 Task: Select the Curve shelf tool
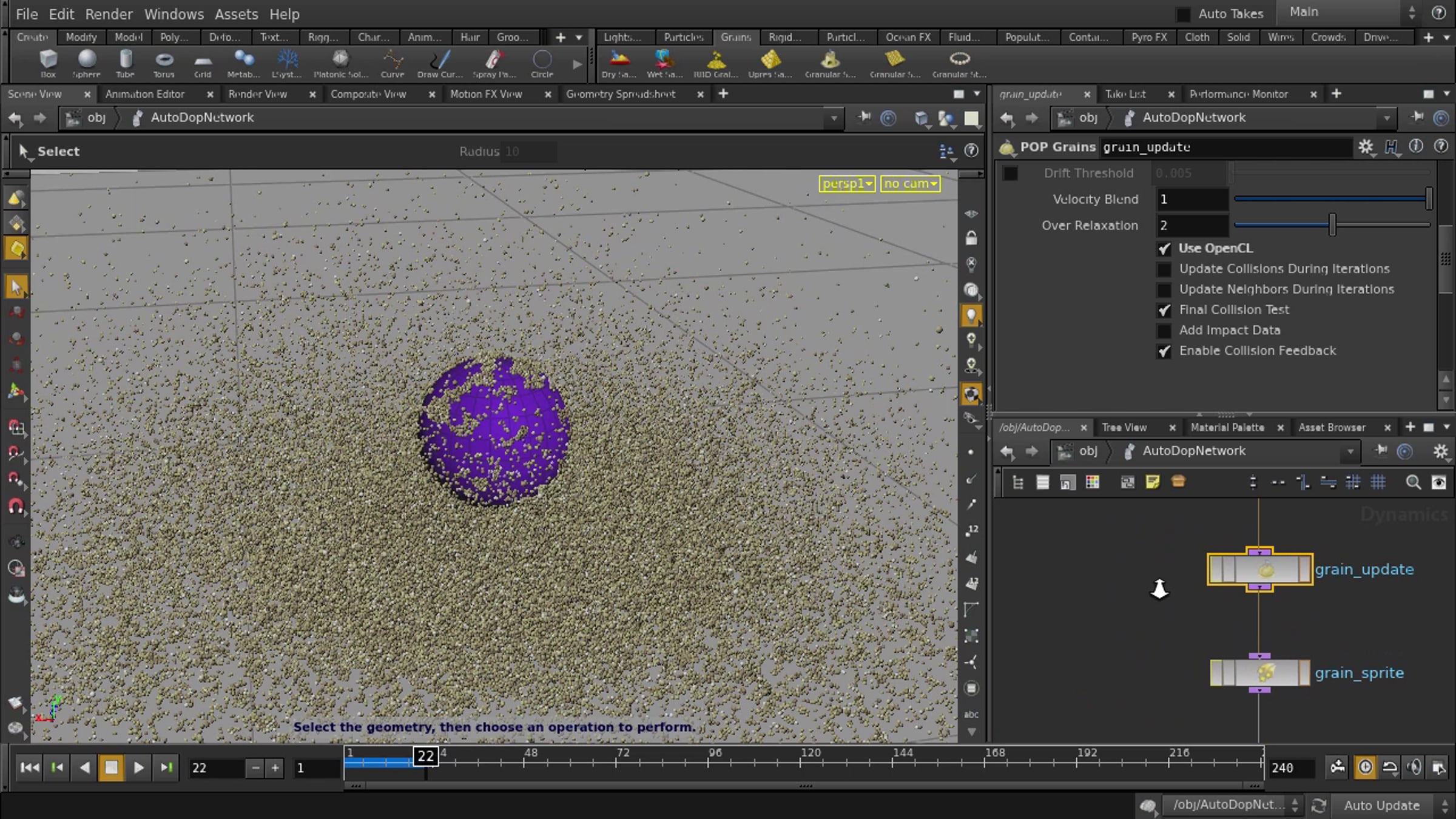coord(393,64)
